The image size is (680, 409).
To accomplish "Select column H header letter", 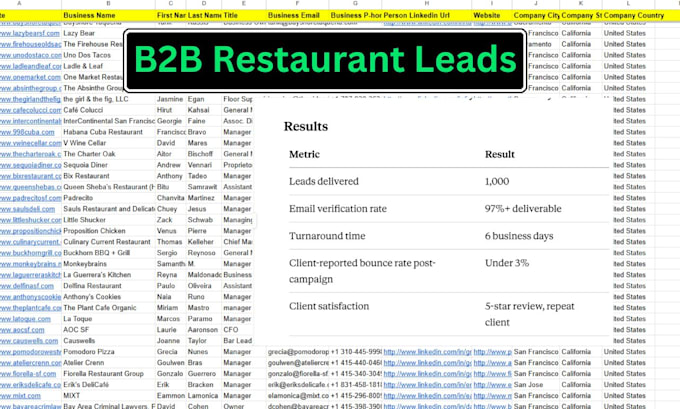I will tap(427, 3).
